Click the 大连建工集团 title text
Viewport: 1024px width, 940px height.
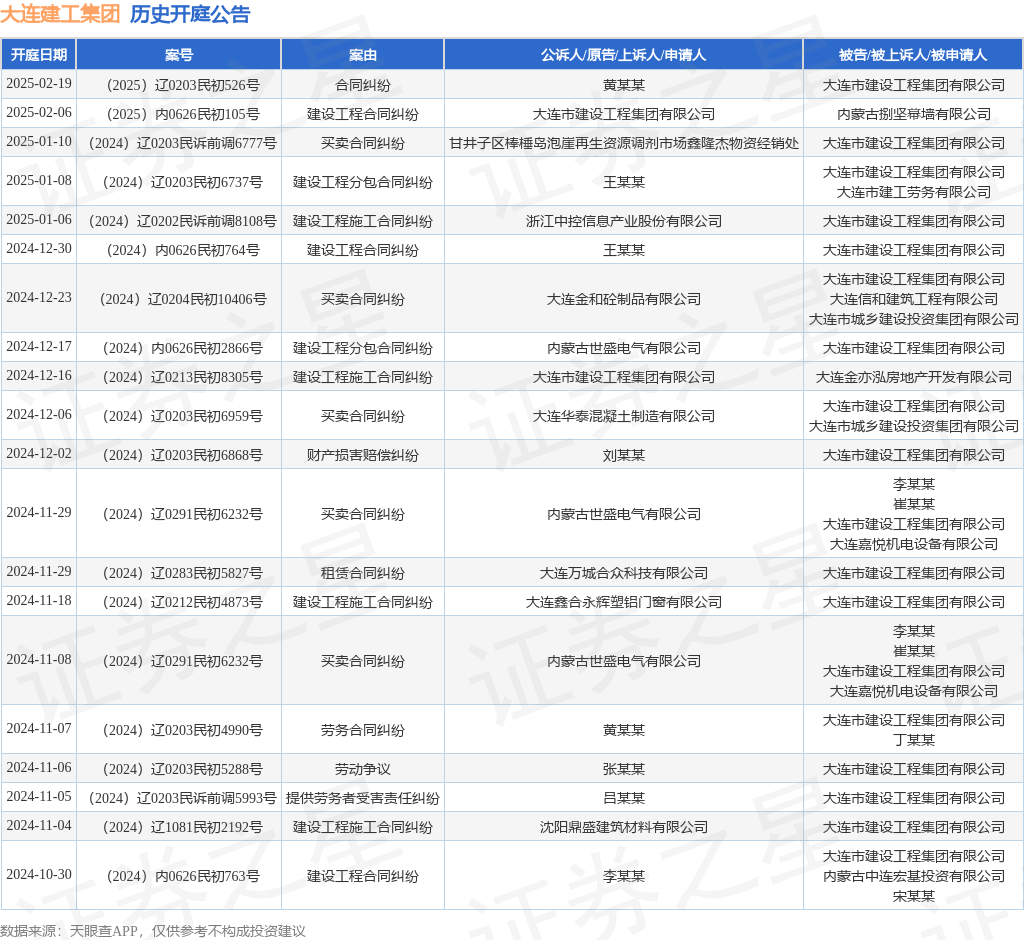click(x=60, y=14)
